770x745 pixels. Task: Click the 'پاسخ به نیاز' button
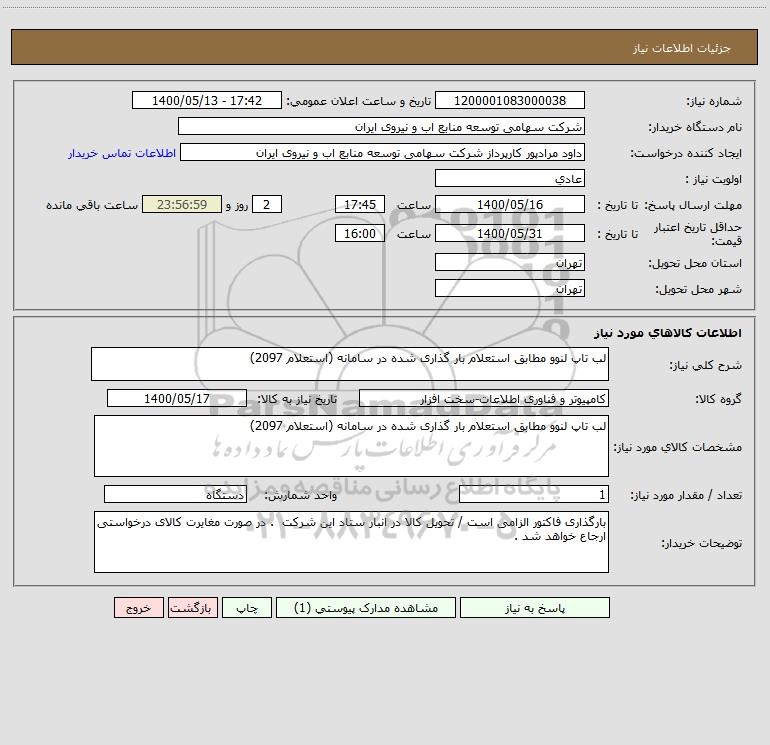pyautogui.click(x=535, y=607)
